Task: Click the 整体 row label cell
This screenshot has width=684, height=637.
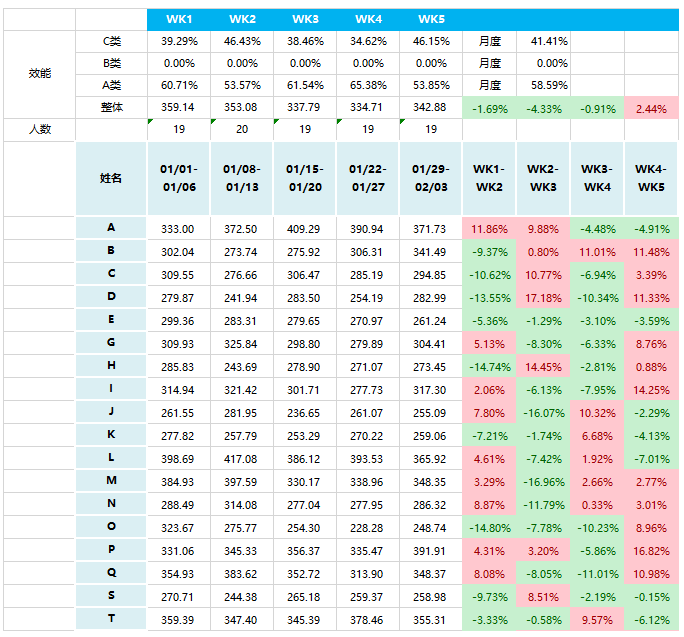Action: [x=111, y=107]
